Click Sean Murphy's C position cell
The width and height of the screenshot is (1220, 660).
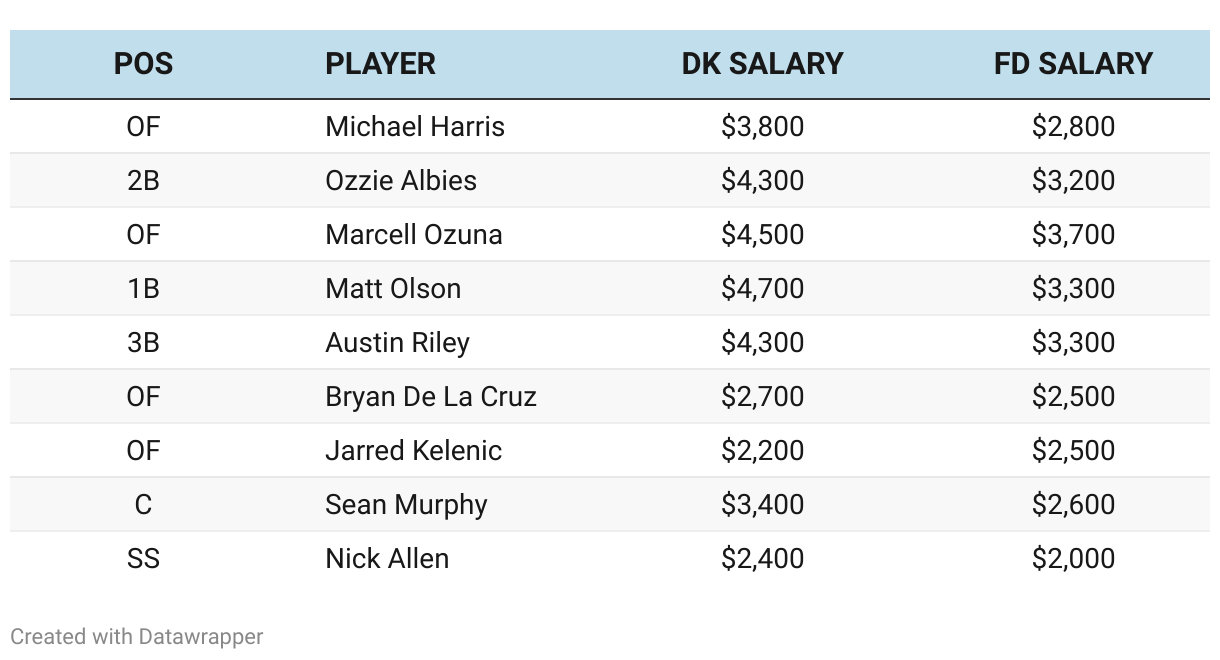[x=143, y=504]
